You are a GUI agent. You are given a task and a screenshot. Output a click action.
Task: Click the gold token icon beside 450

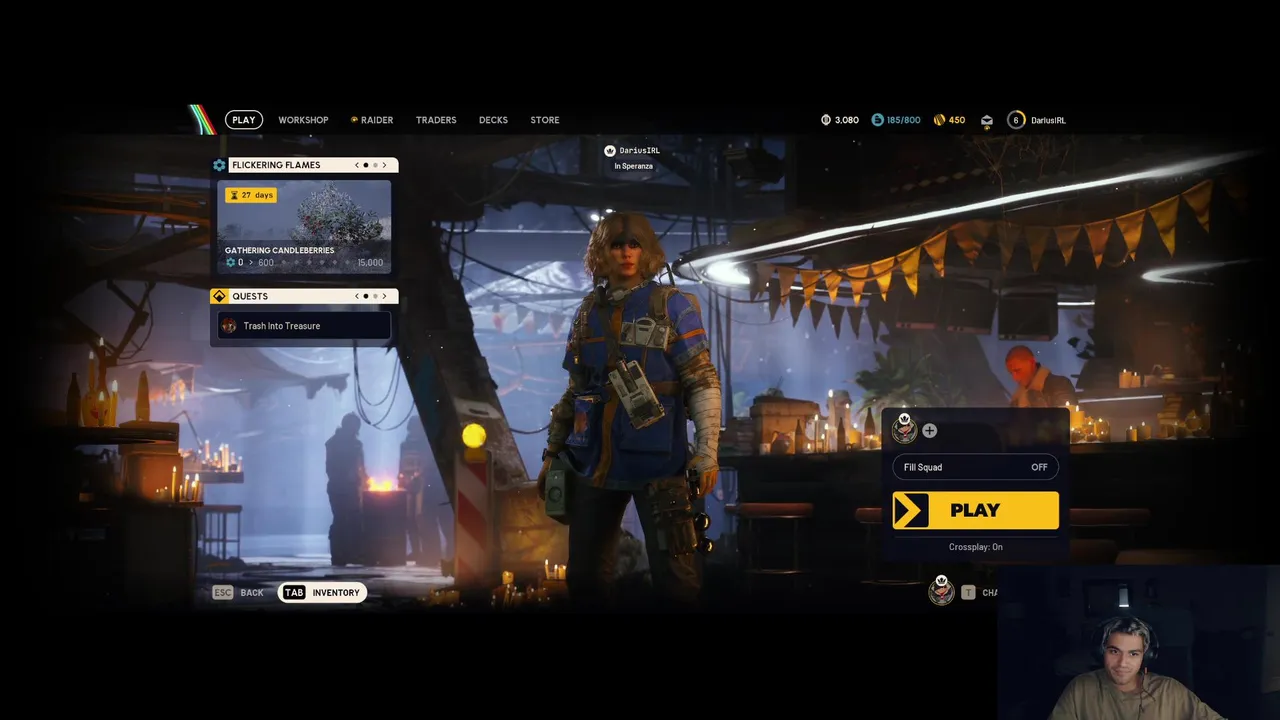pyautogui.click(x=939, y=120)
